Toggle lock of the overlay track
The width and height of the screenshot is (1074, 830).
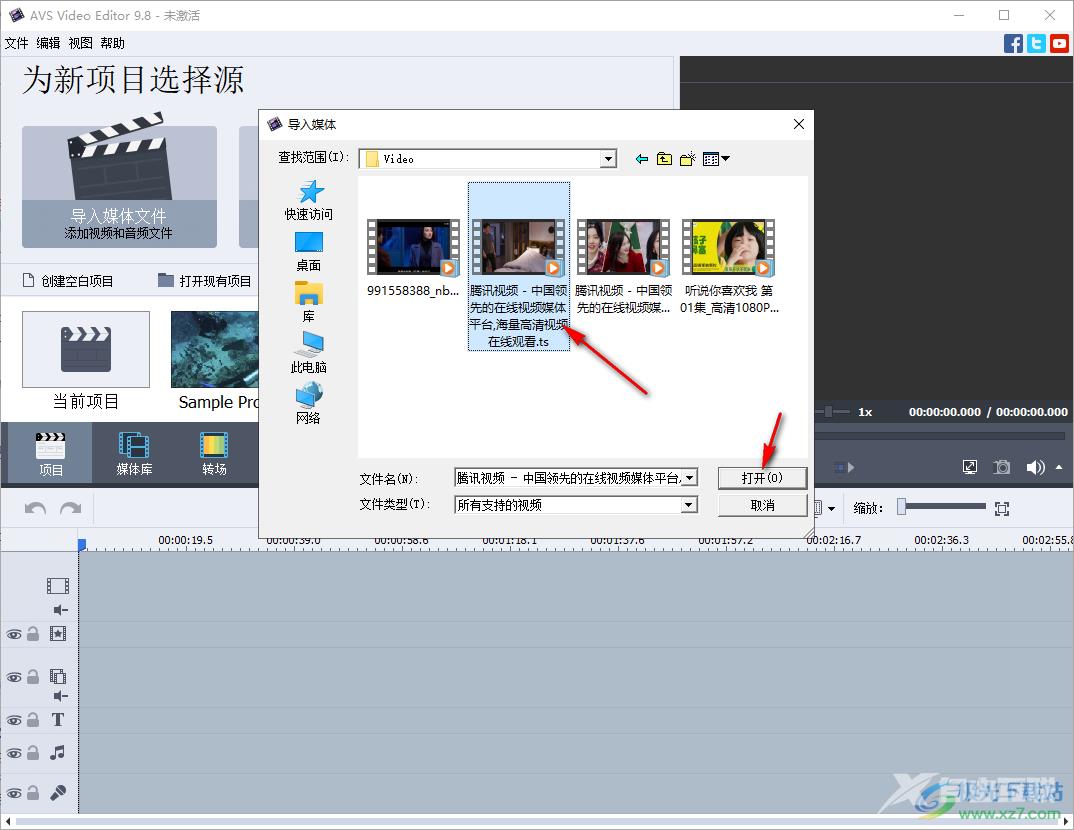pos(33,677)
